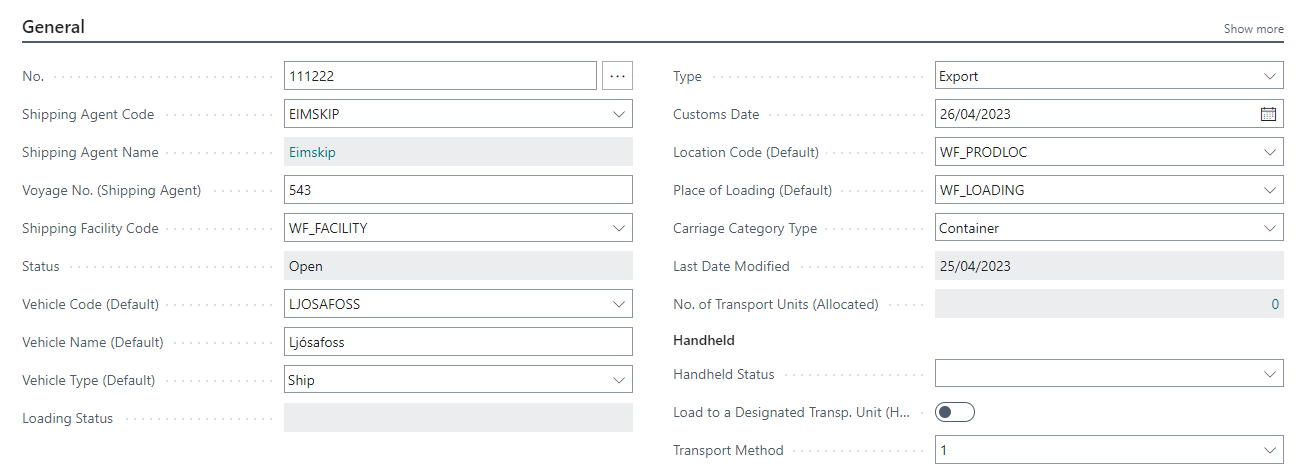The width and height of the screenshot is (1300, 473).
Task: Open the Transport Method dropdown
Action: pyautogui.click(x=1269, y=450)
